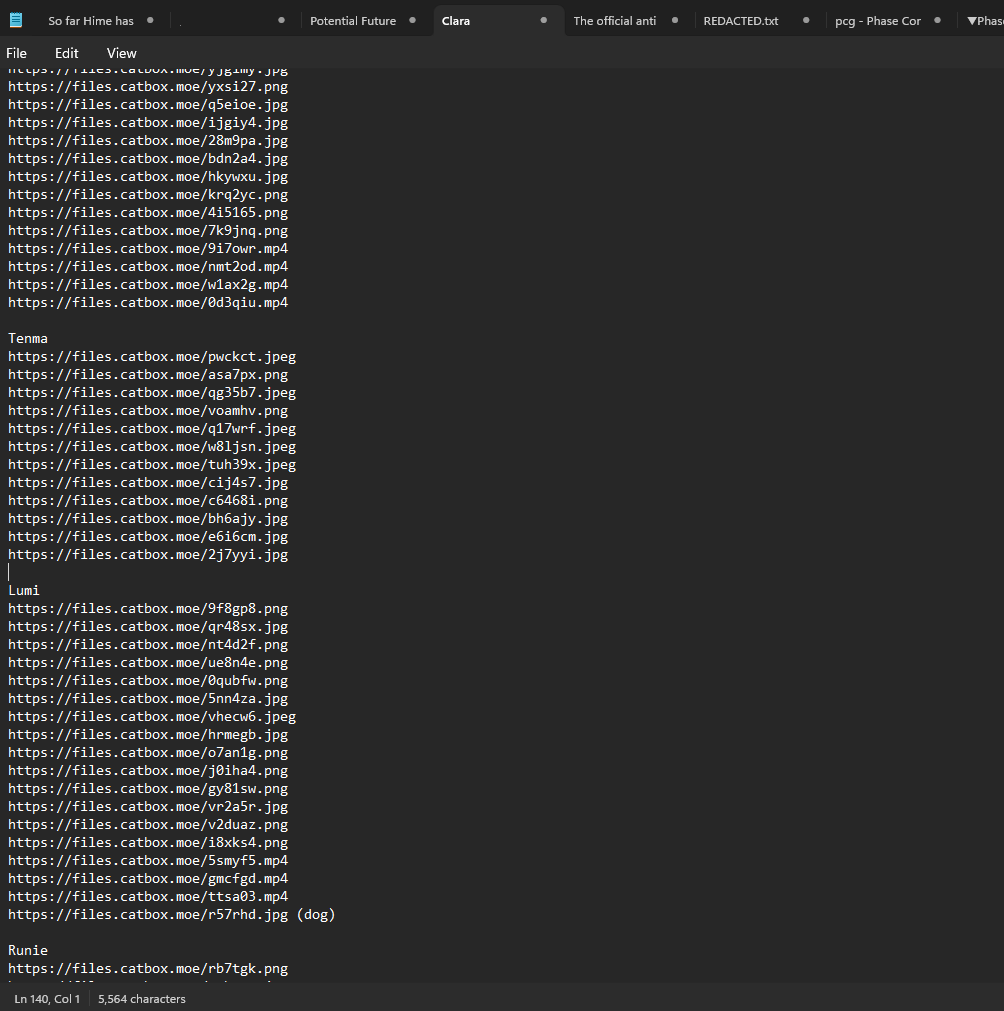Click unsaved dot on "The official anti" tab

point(675,20)
